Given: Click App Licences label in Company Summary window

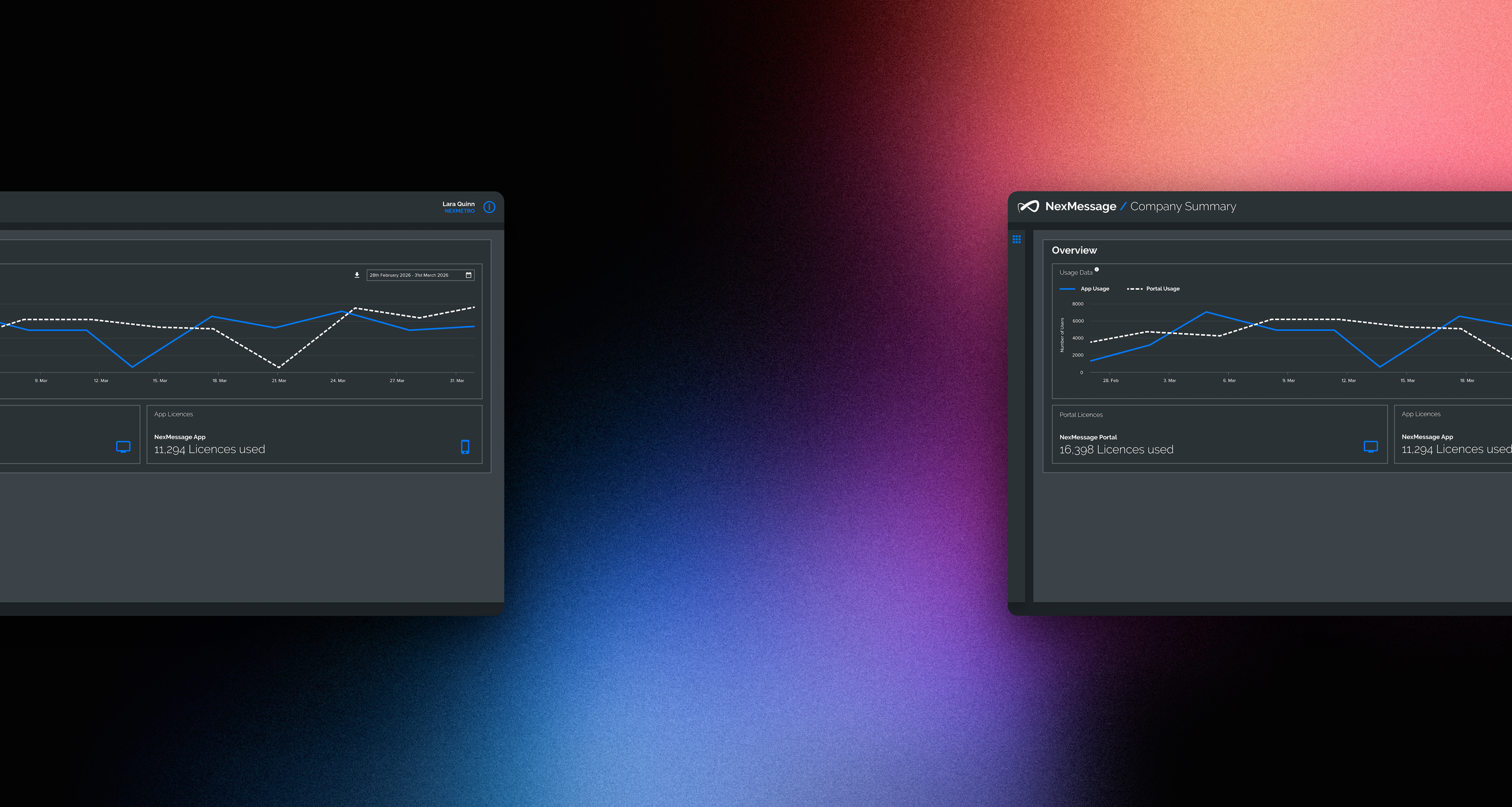Looking at the screenshot, I should (x=1421, y=414).
